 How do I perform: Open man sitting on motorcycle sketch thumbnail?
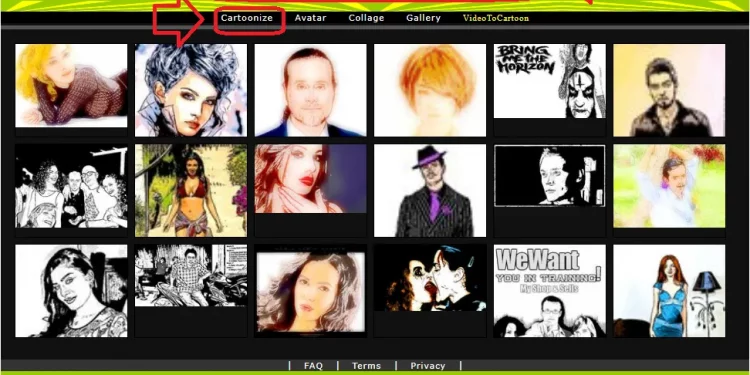coord(191,276)
